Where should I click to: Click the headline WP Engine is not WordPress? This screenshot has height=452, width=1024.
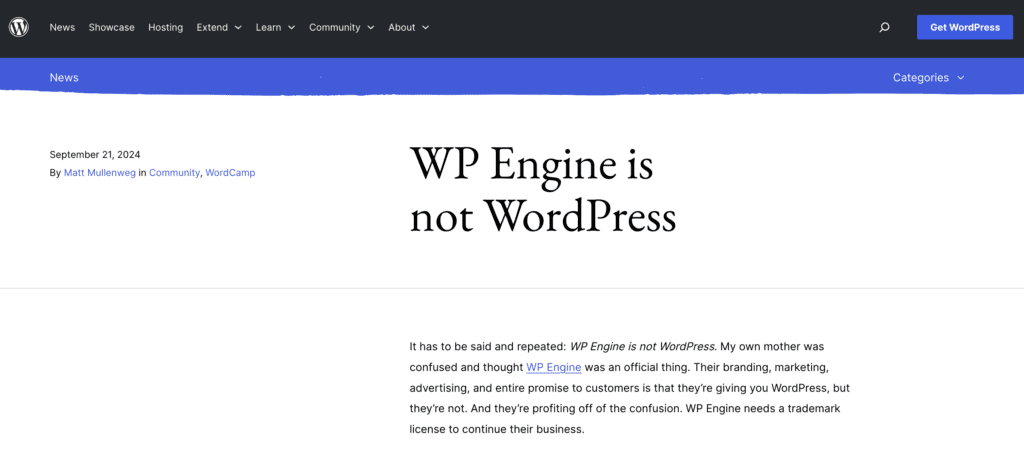point(543,190)
